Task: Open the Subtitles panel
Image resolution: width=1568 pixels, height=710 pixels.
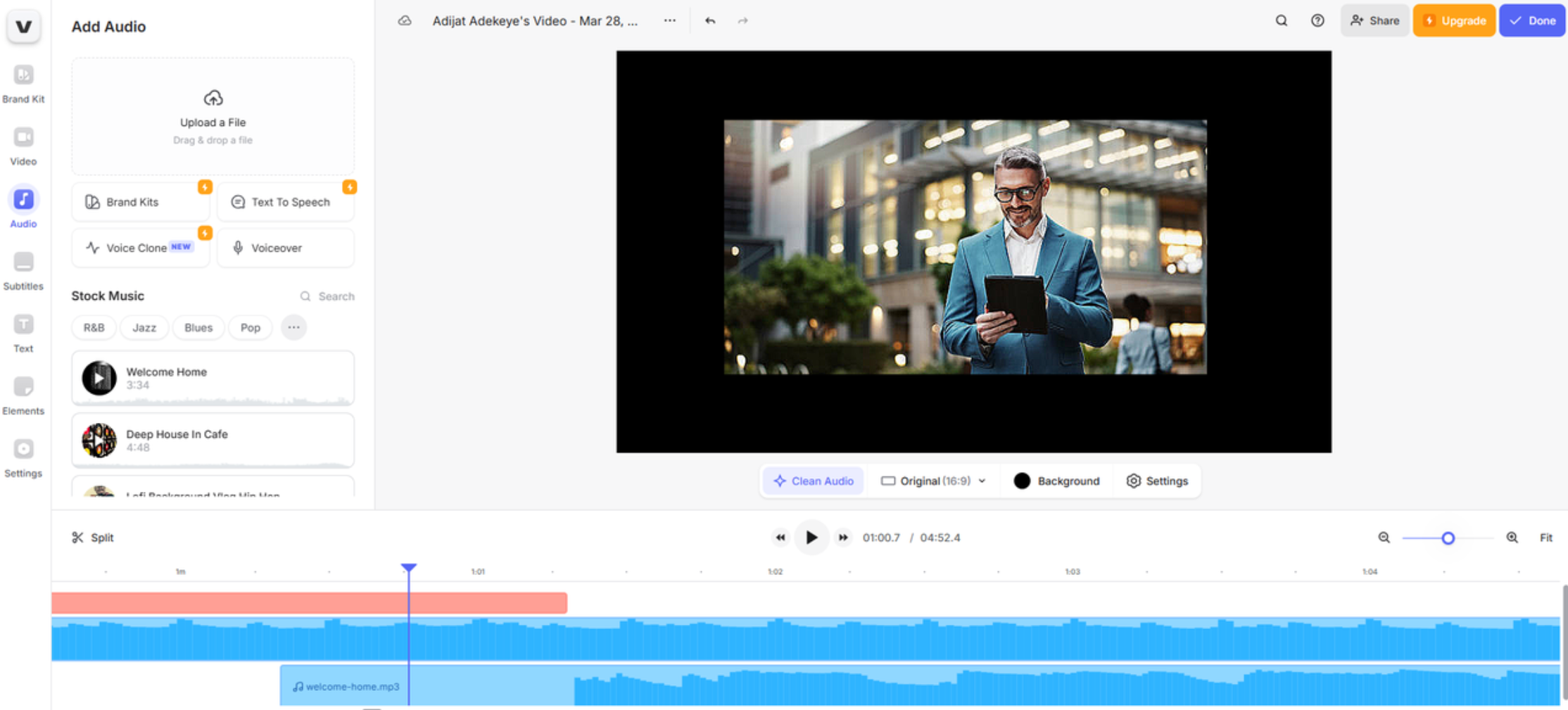Action: click(x=23, y=270)
